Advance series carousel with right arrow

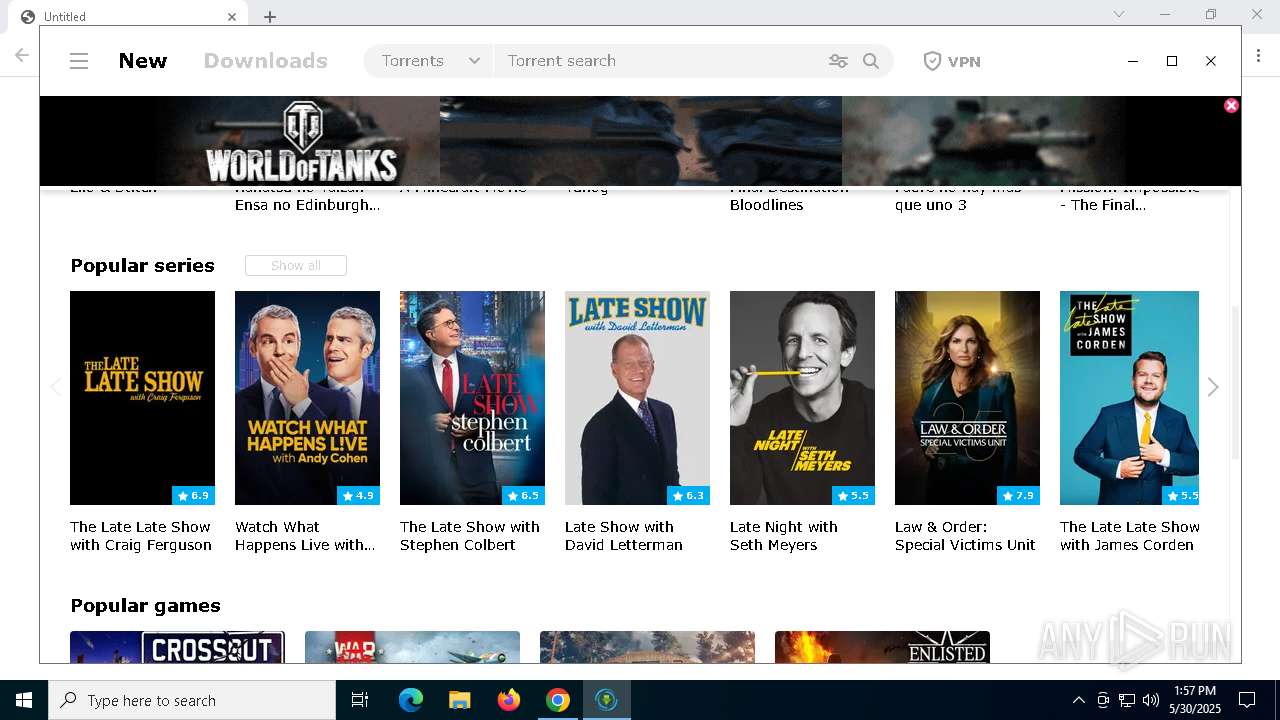(1213, 387)
